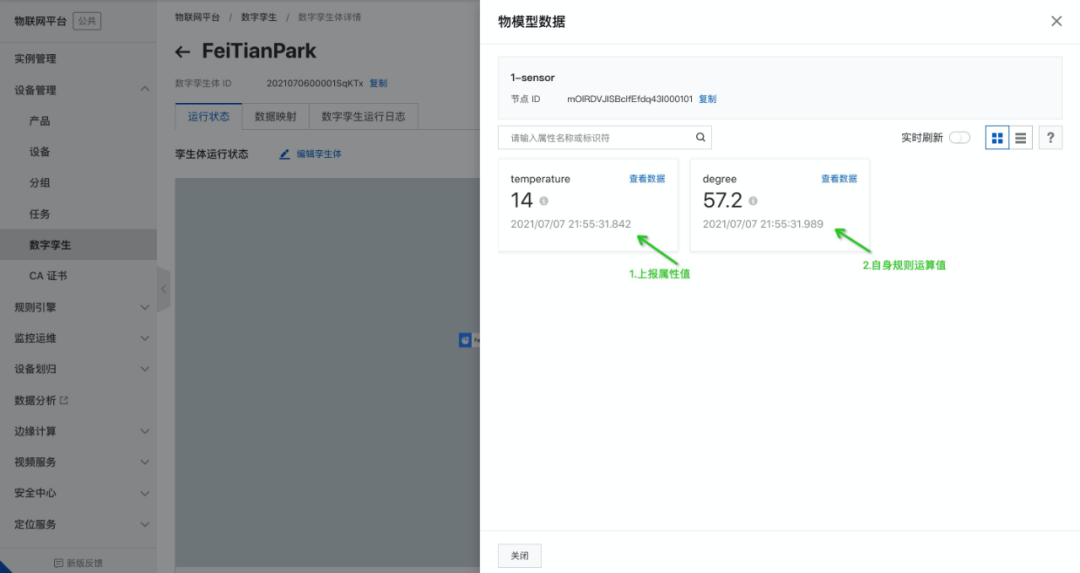Click the pencil icon for 编辑孪生体
1080x573 pixels.
coord(284,154)
